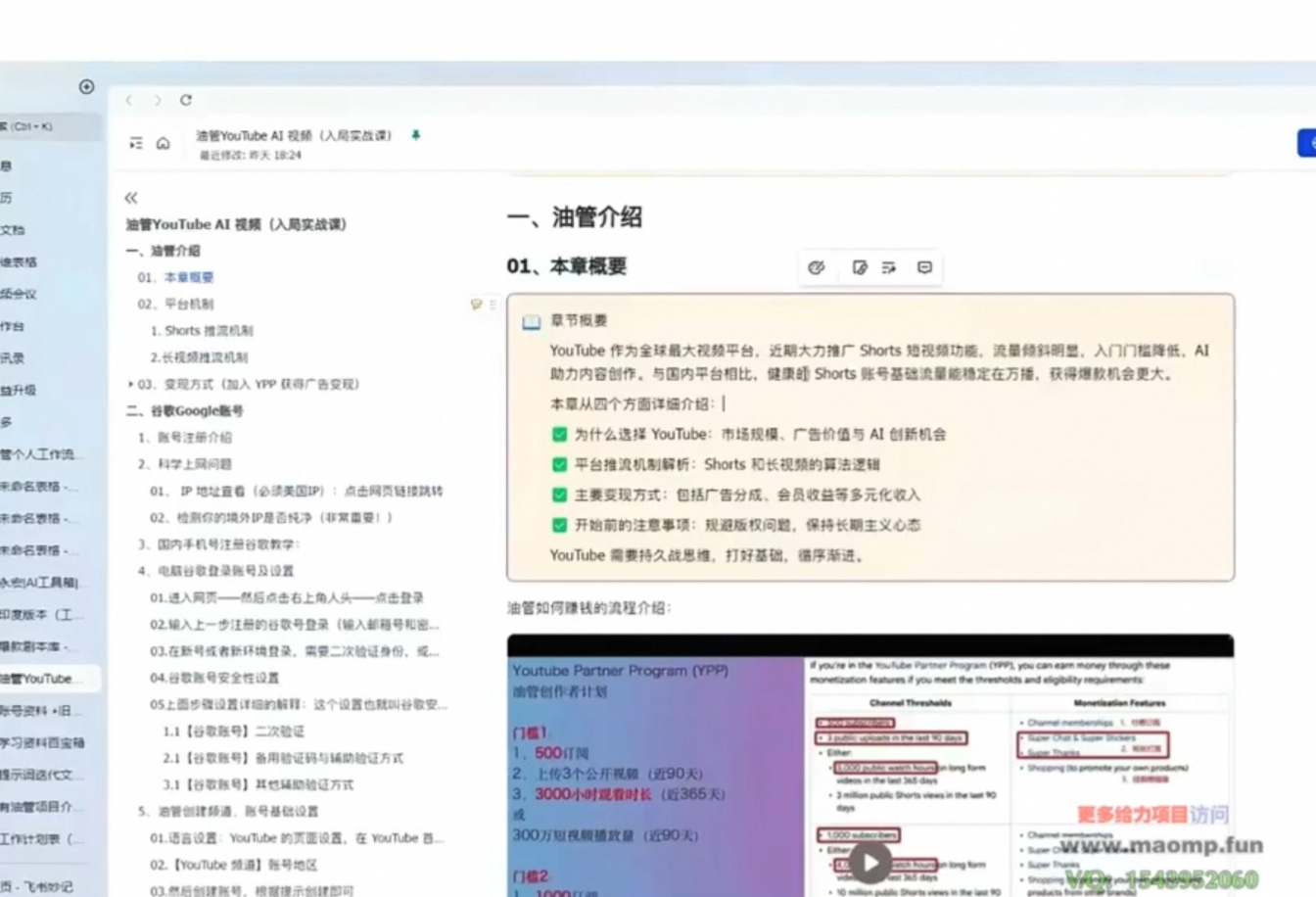Click the first icon in floating heading toolbar
This screenshot has height=897, width=1316.
pyautogui.click(x=817, y=267)
